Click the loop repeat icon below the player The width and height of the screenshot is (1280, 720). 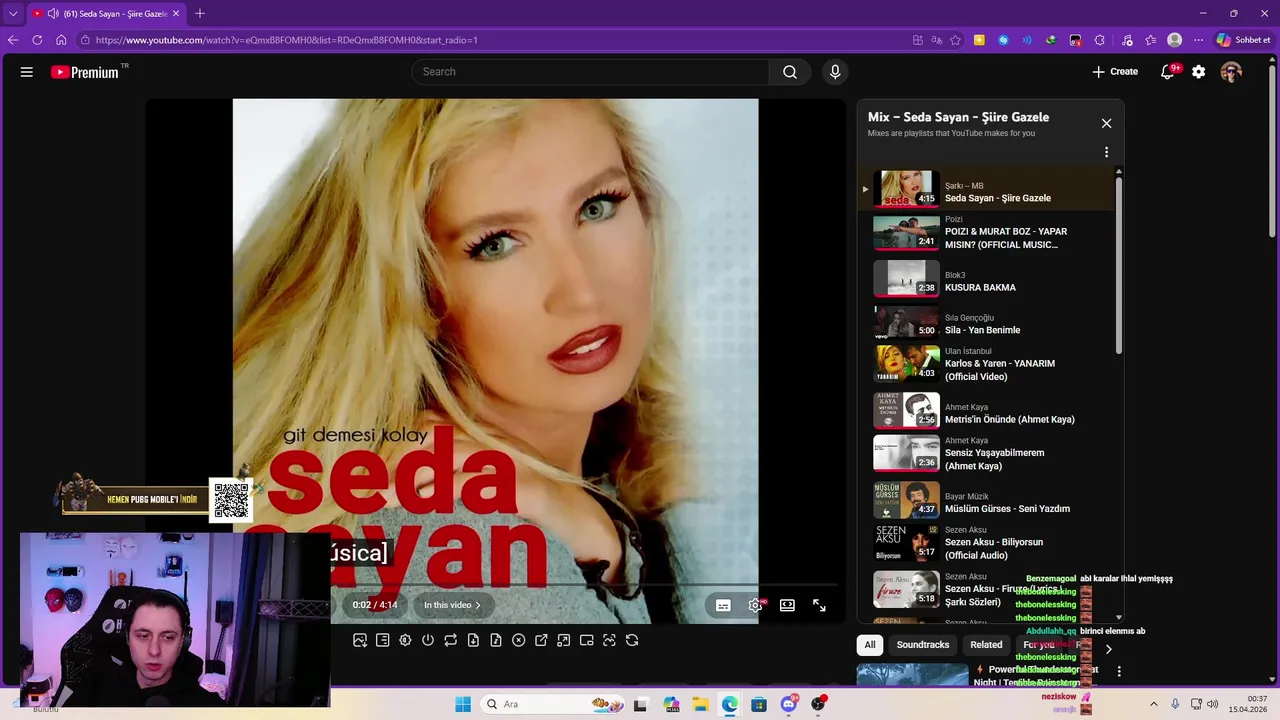coord(450,640)
